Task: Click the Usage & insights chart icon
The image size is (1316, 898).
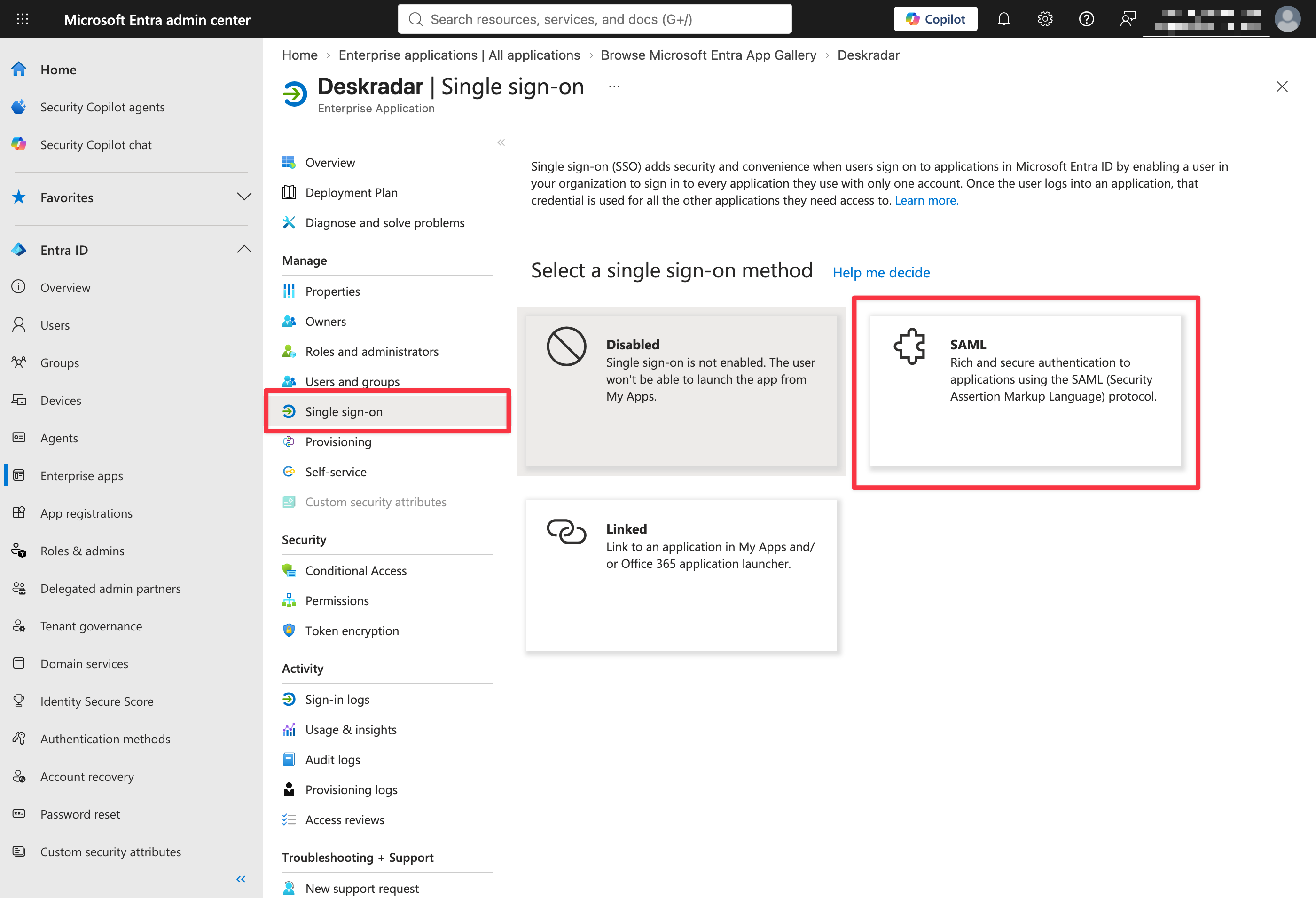Action: pos(289,729)
